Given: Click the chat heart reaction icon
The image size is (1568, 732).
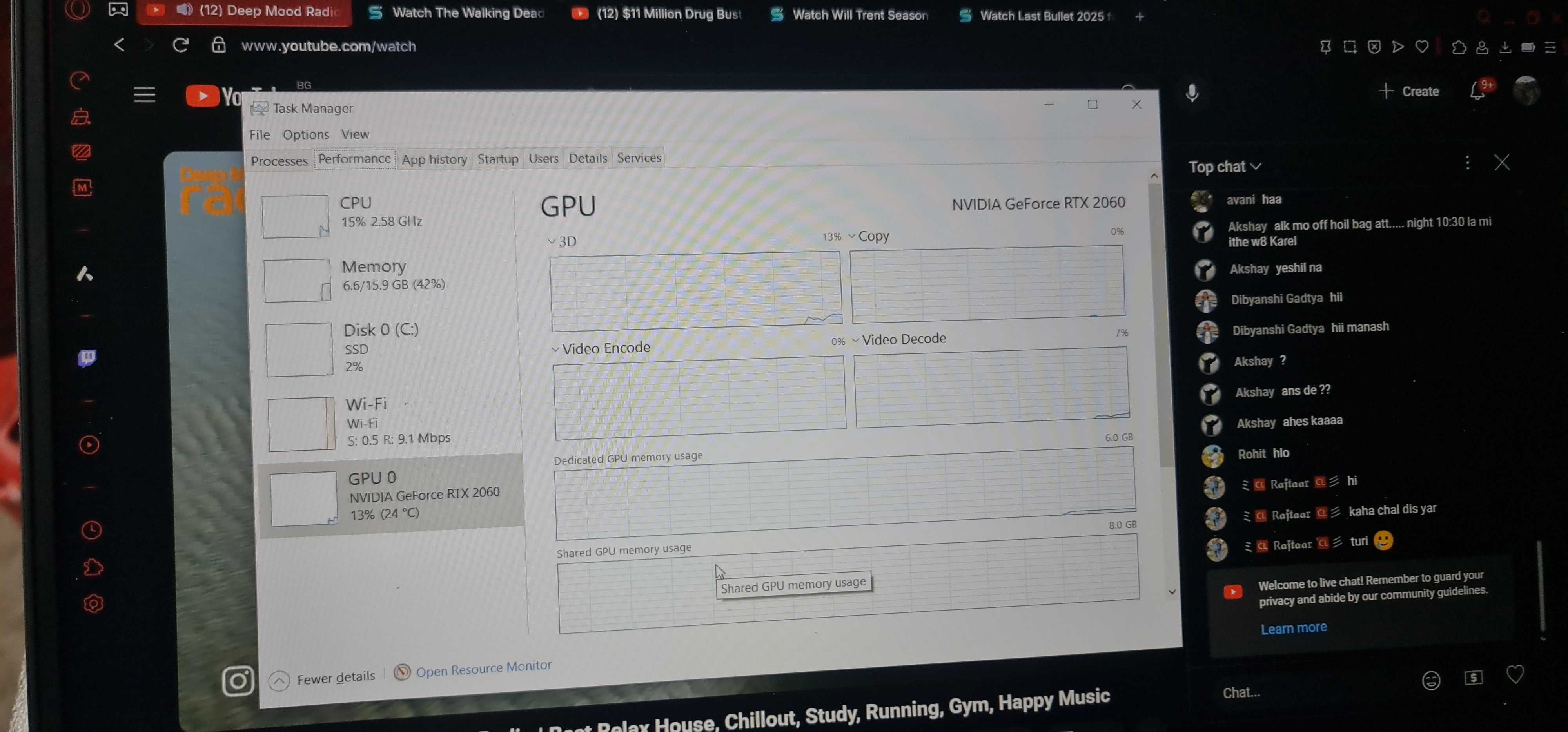Looking at the screenshot, I should pyautogui.click(x=1514, y=674).
